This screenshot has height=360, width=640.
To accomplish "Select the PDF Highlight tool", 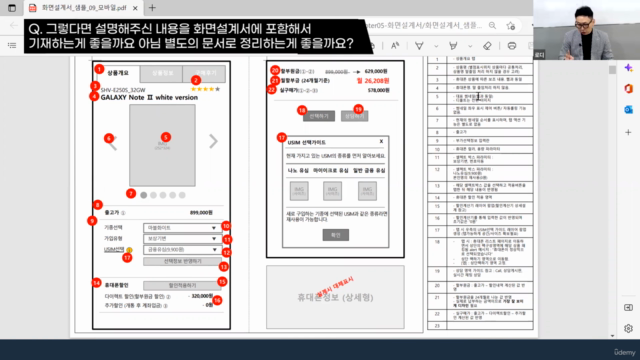I will point(453,46).
